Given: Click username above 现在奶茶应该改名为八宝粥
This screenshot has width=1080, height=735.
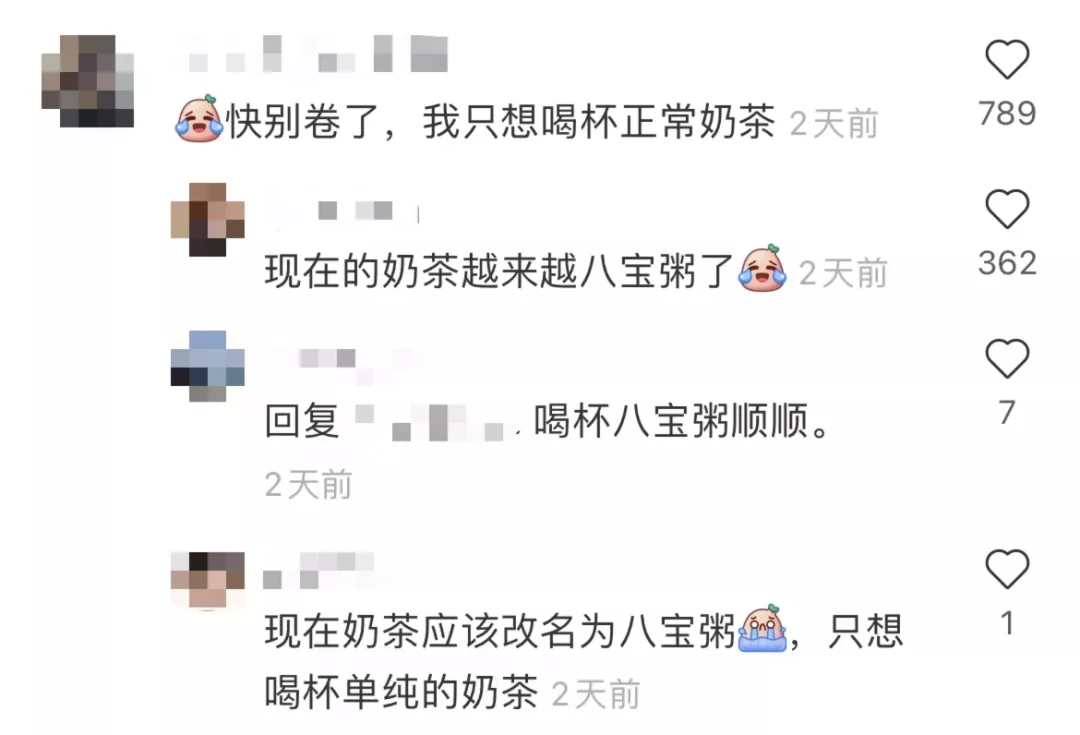Looking at the screenshot, I should click(x=319, y=570).
